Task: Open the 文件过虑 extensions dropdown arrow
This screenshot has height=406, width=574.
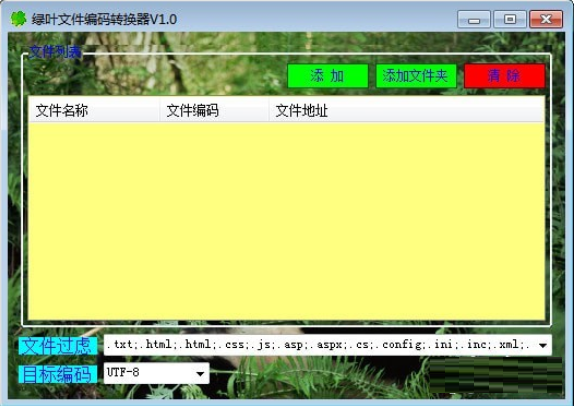Action: [543, 345]
